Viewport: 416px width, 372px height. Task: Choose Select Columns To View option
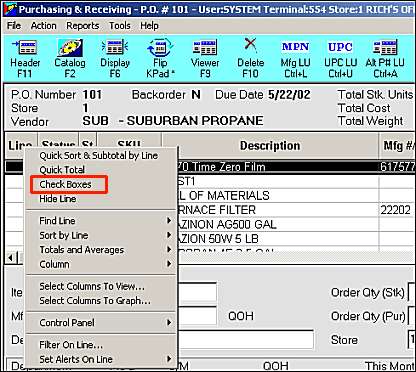point(100,286)
